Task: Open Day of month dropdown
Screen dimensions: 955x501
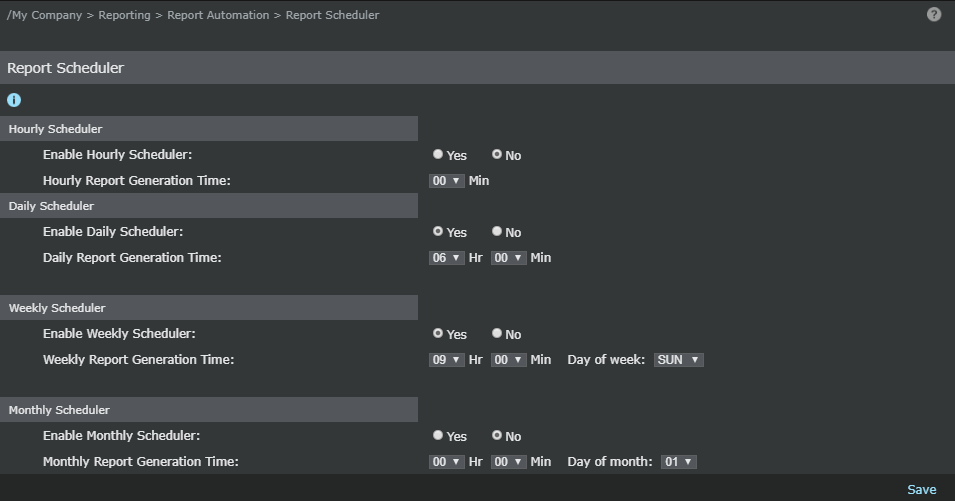Action: [678, 462]
